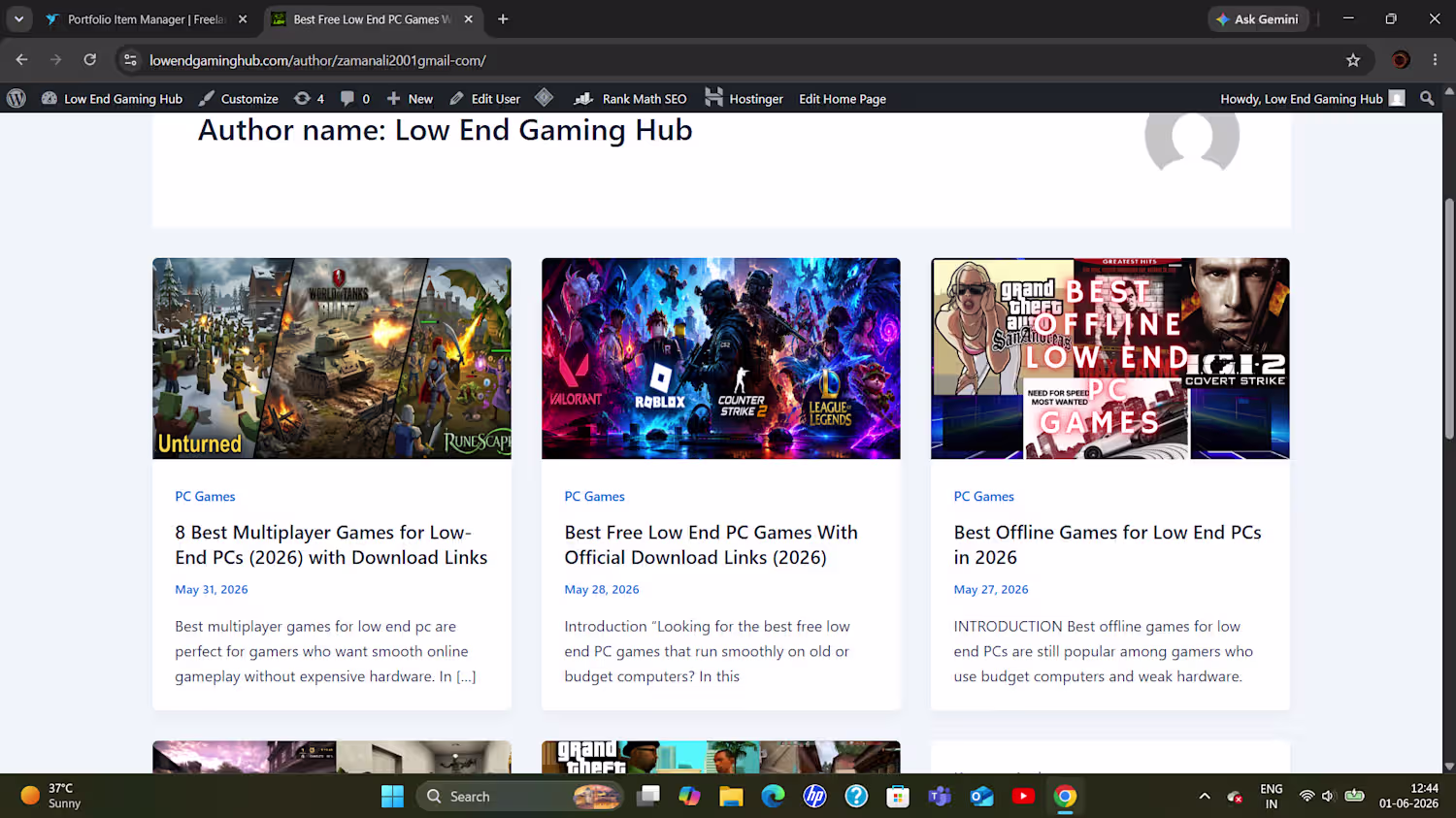The height and width of the screenshot is (818, 1456).
Task: Open Best Offline Games for Low End PCs title
Action: [1108, 545]
